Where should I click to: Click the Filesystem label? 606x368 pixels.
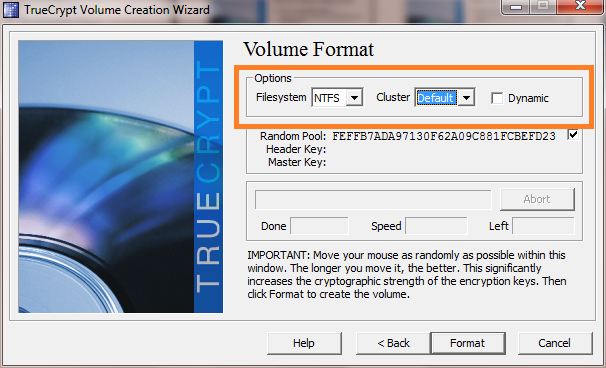click(281, 97)
